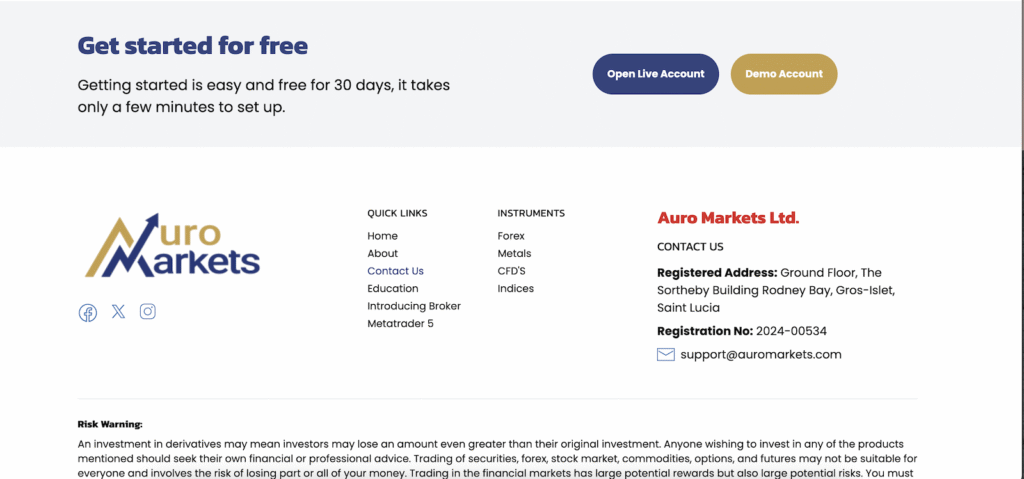Screen dimensions: 1024x479
Task: Open the CFD'S instruments link
Action: pyautogui.click(x=511, y=271)
